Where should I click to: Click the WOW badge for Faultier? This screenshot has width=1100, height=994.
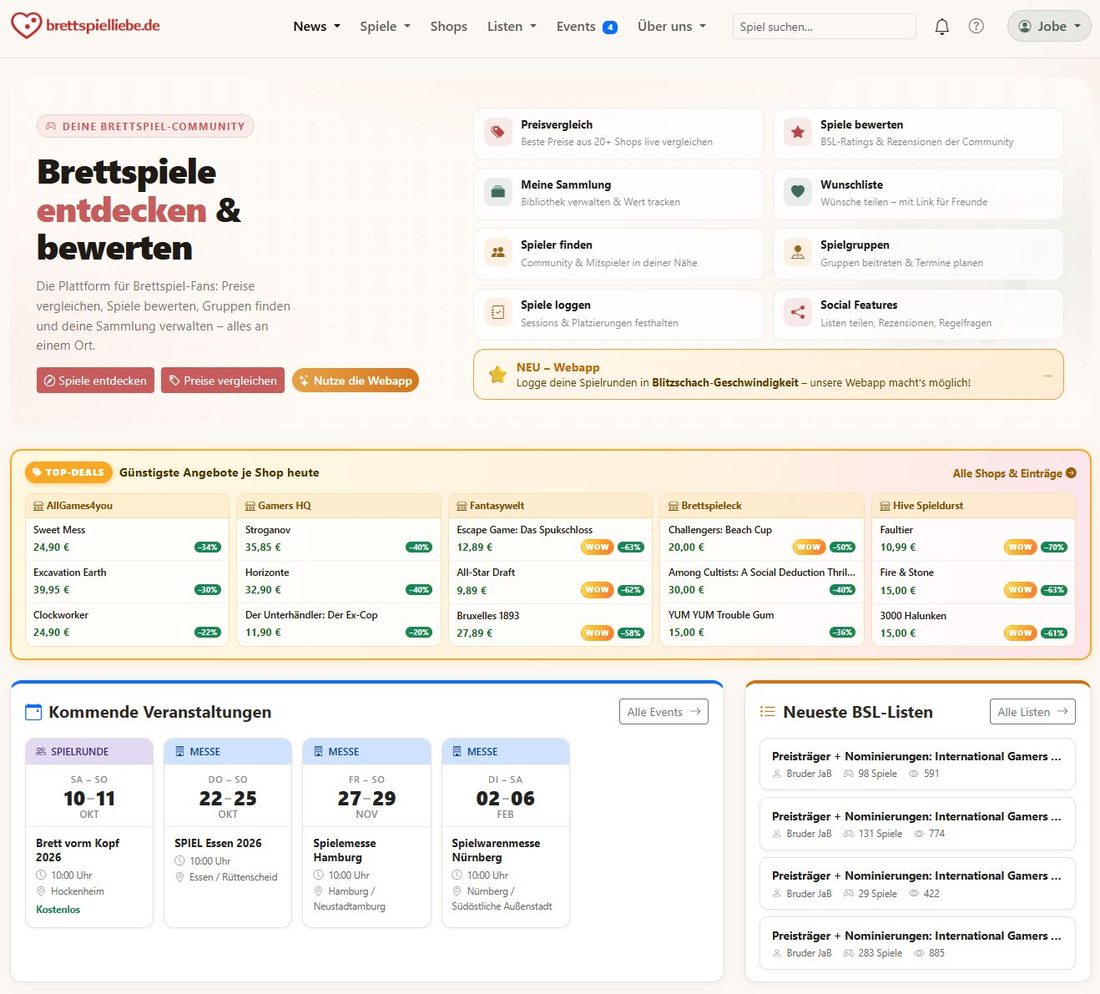[x=1020, y=547]
